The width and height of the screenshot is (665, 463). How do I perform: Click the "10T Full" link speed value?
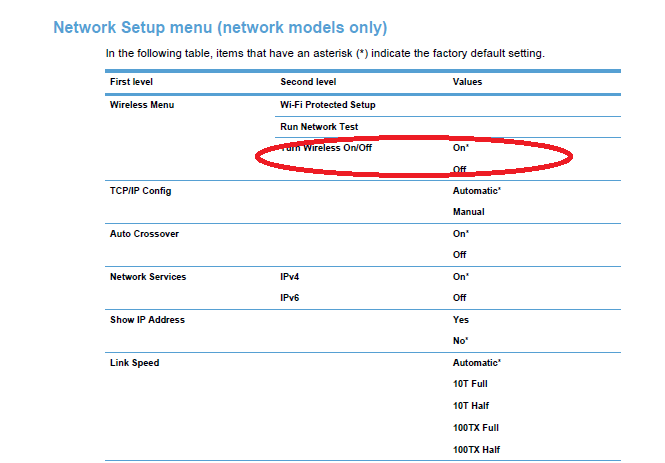(x=470, y=384)
